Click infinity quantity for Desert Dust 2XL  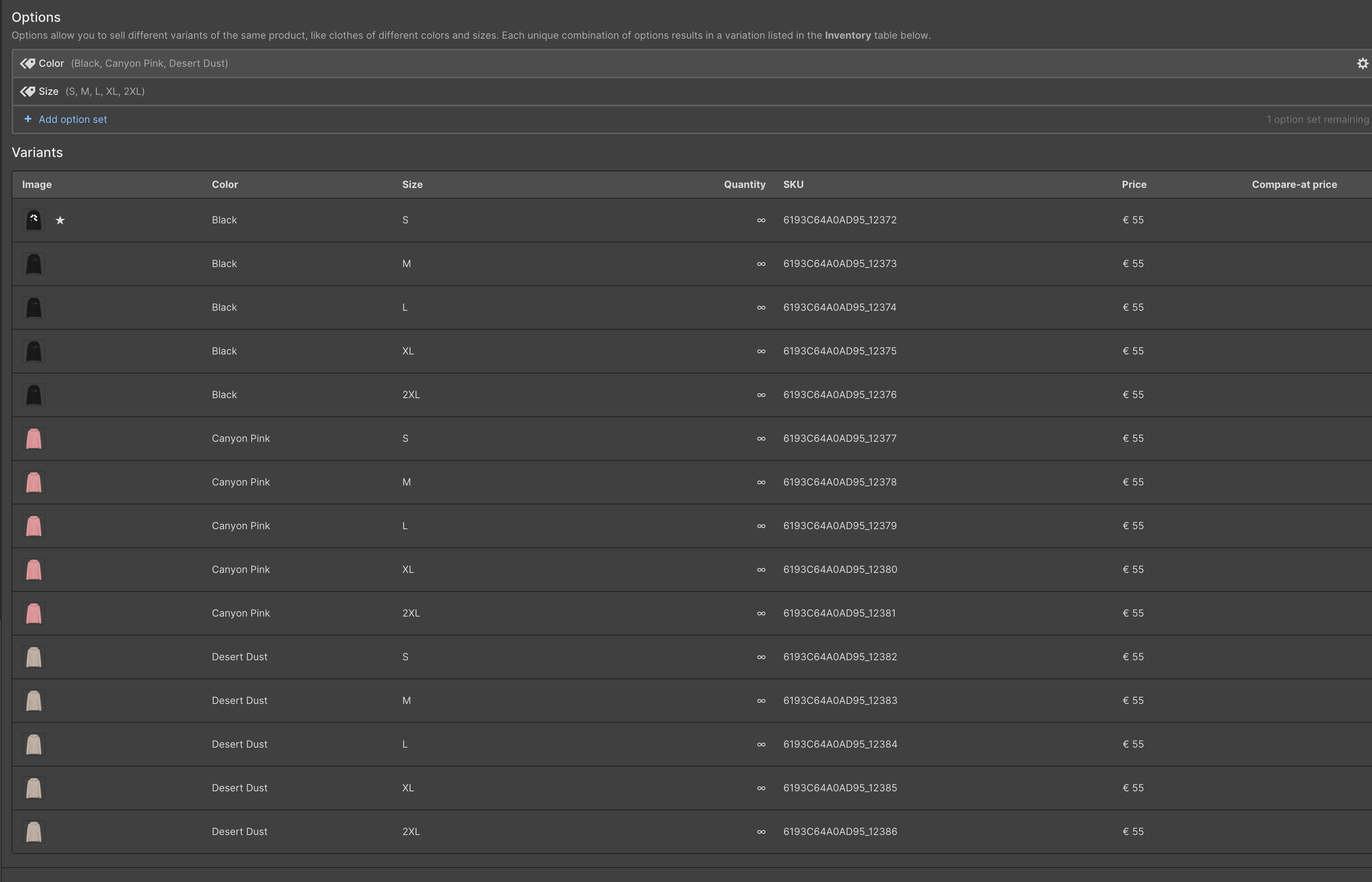pos(761,832)
